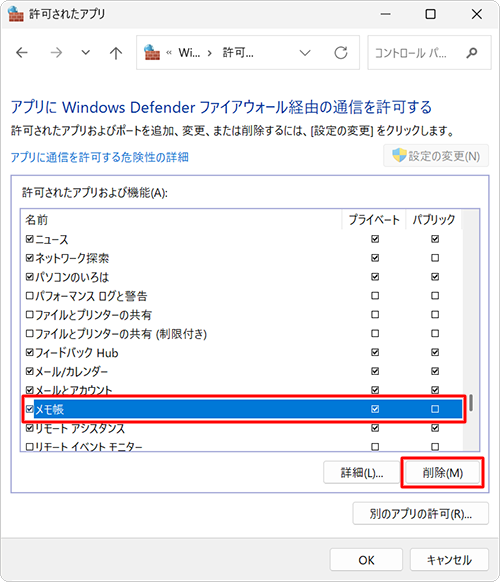Uncheck プライベート for メモ帳

pos(375,409)
